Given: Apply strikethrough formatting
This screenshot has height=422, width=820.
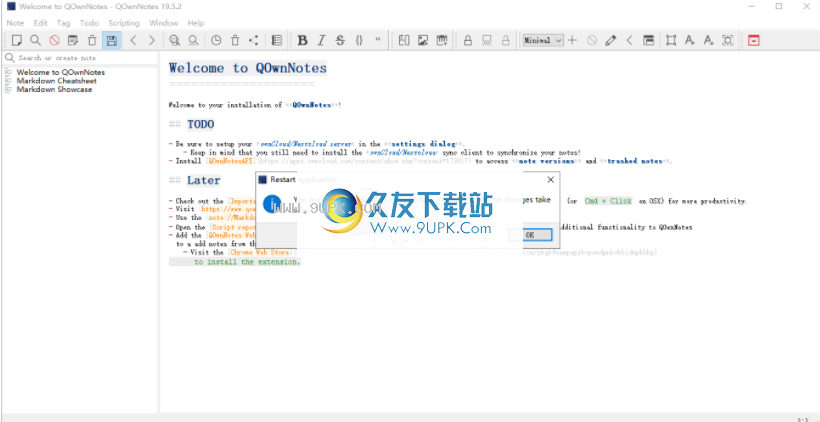Looking at the screenshot, I should (340, 40).
